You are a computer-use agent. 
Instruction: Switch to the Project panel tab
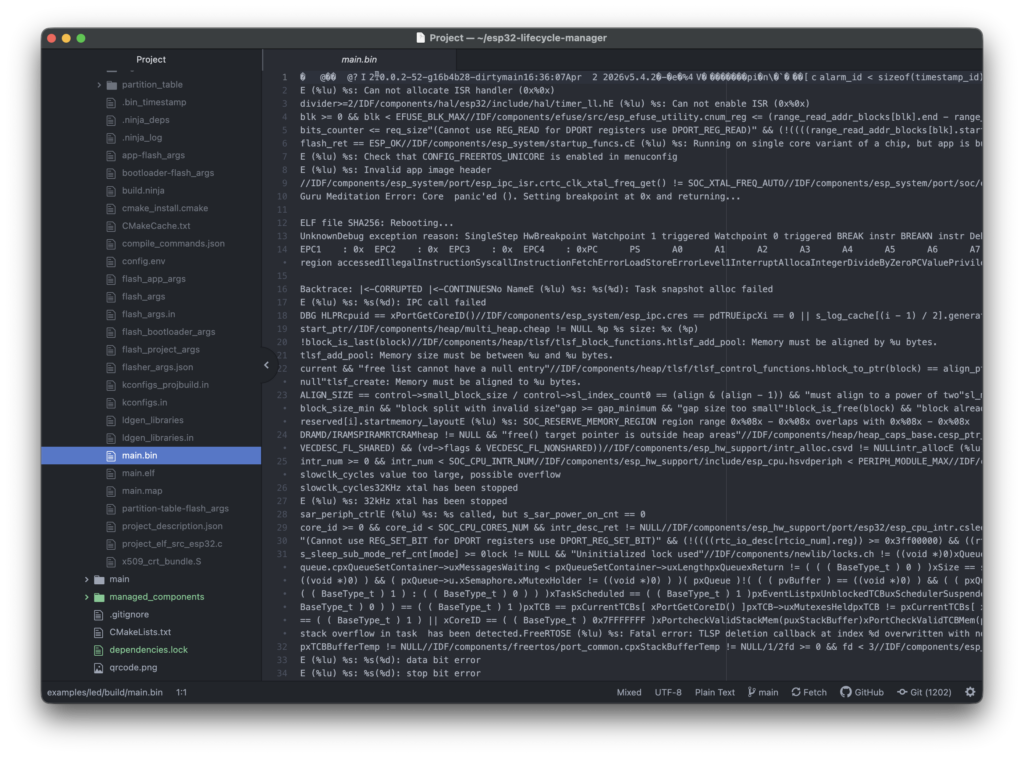151,60
